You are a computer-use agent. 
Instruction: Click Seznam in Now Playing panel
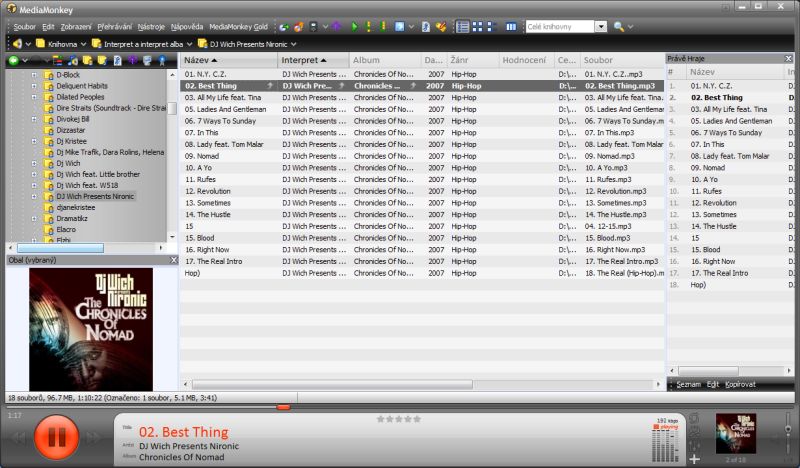pyautogui.click(x=688, y=384)
